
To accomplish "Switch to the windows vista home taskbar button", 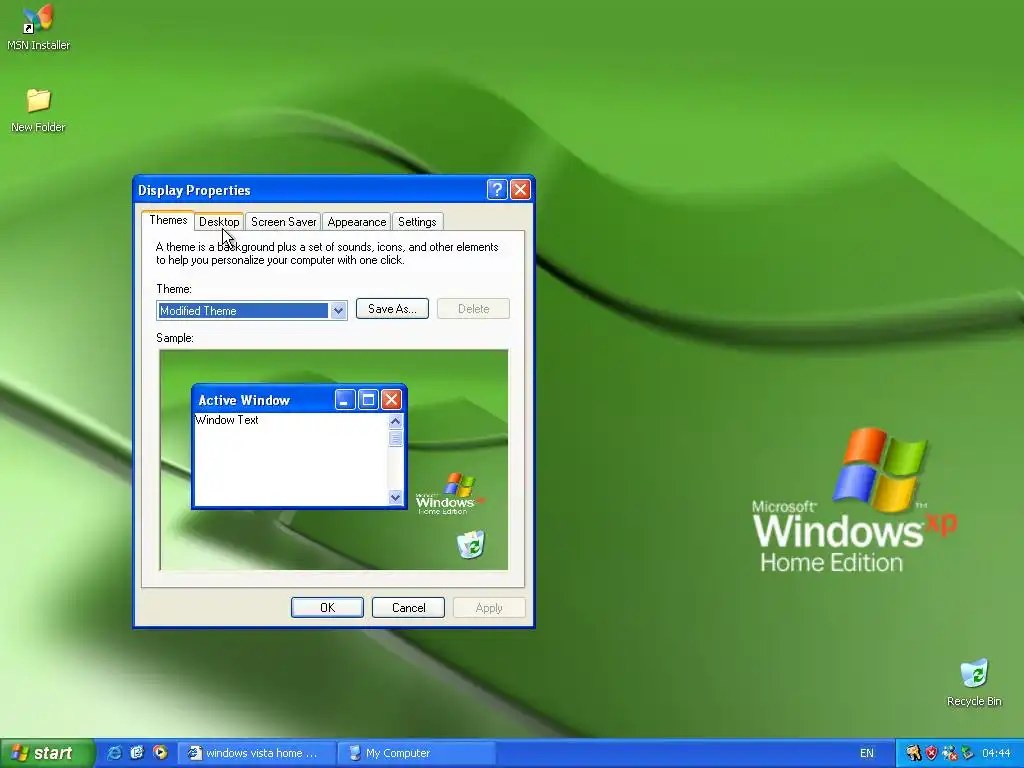I will click(x=257, y=753).
